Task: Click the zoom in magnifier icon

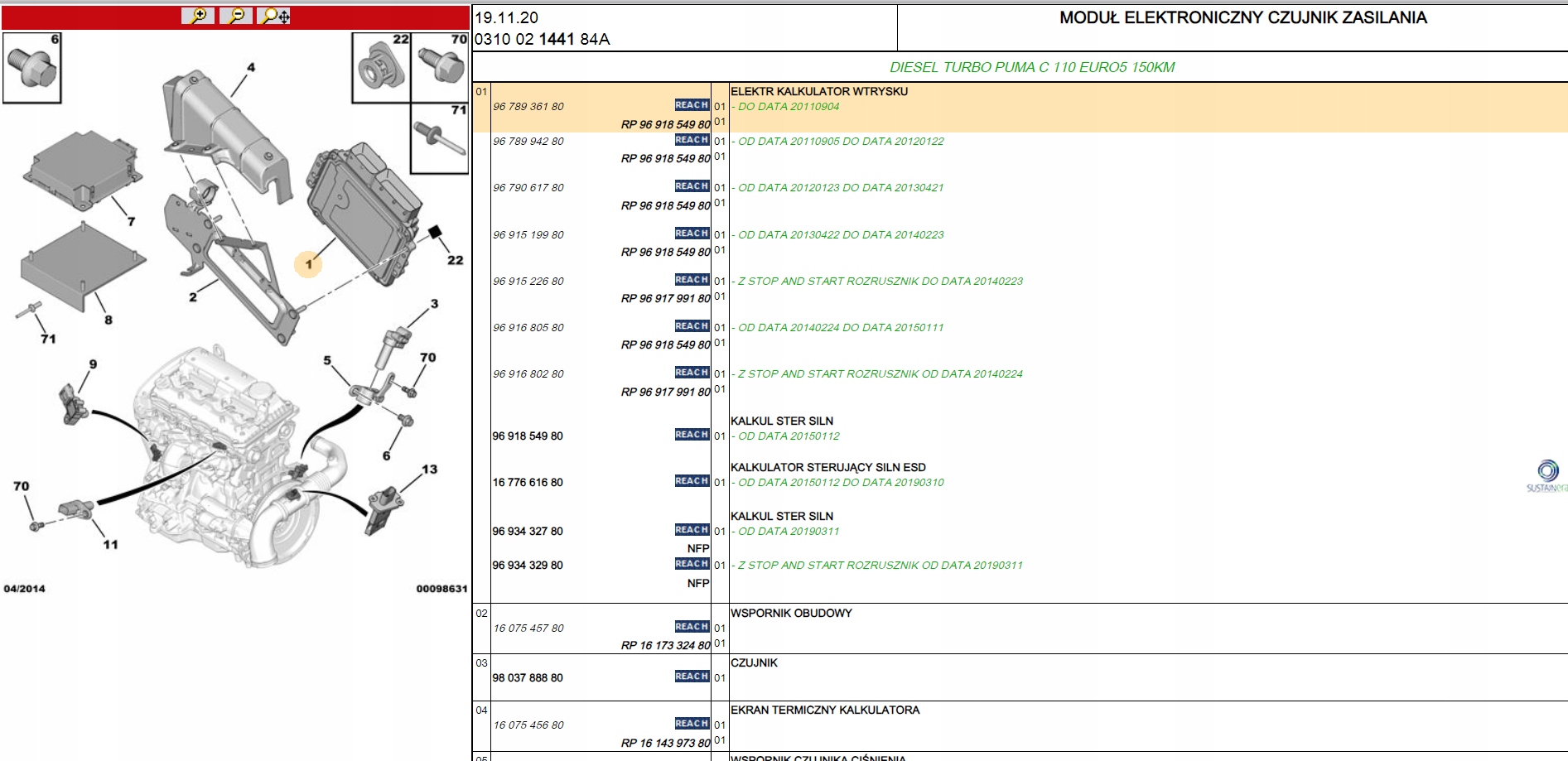Action: coord(198,16)
